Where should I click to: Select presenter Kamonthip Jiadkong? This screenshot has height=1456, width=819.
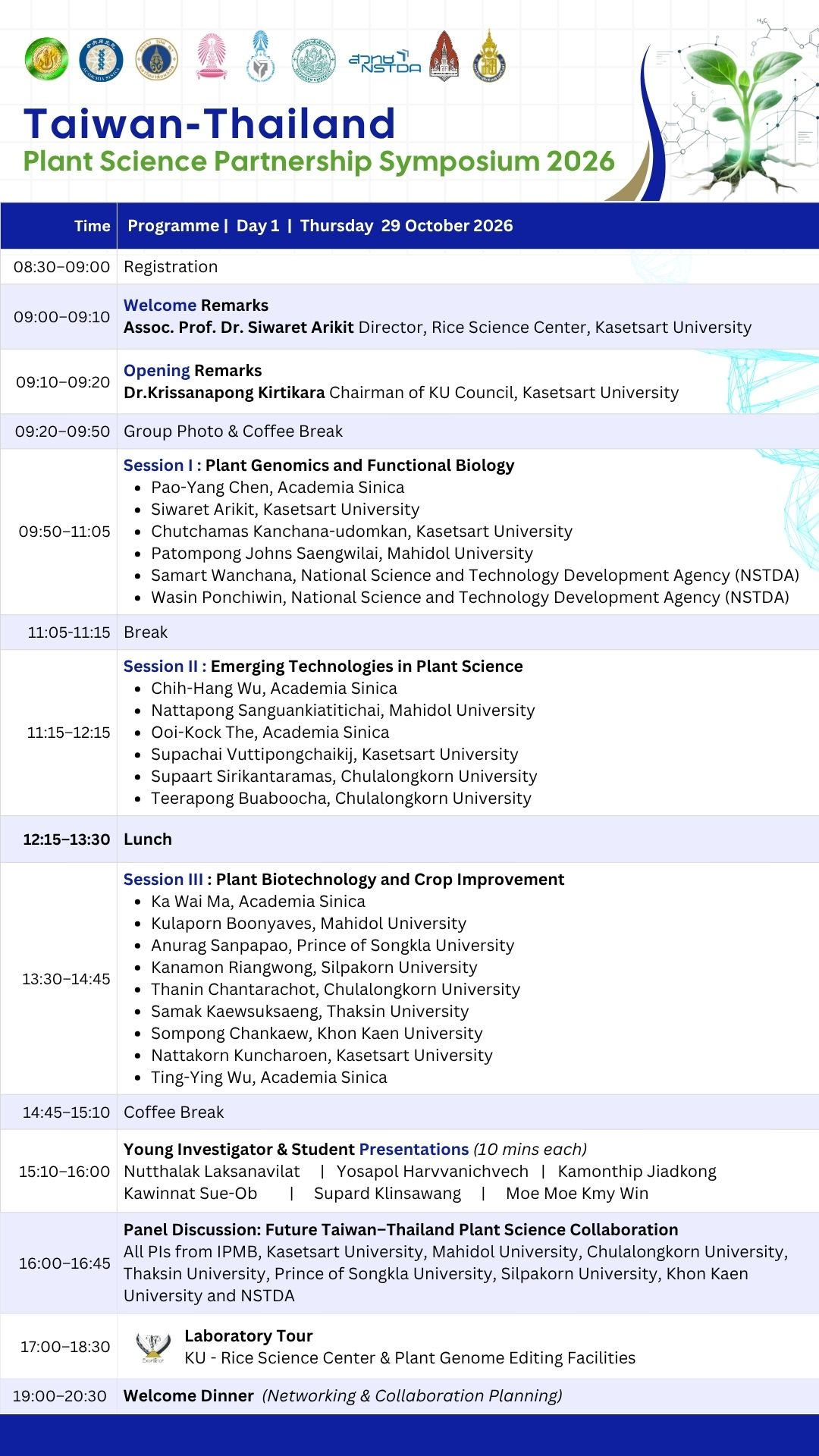pyautogui.click(x=637, y=1172)
